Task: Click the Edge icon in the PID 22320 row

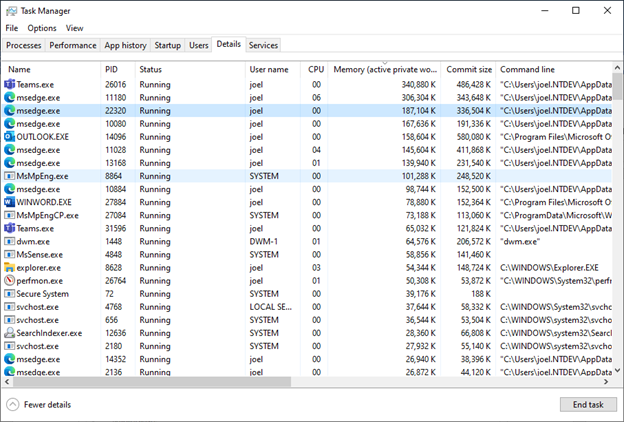Action: click(x=9, y=111)
